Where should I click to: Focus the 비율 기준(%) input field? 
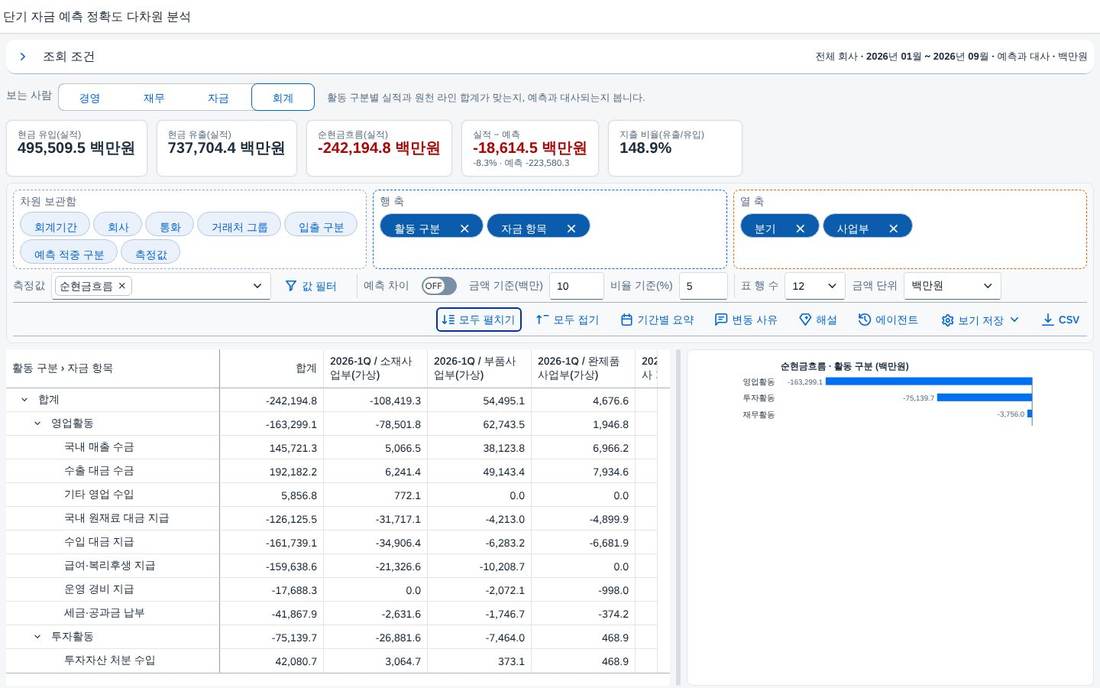pos(703,286)
